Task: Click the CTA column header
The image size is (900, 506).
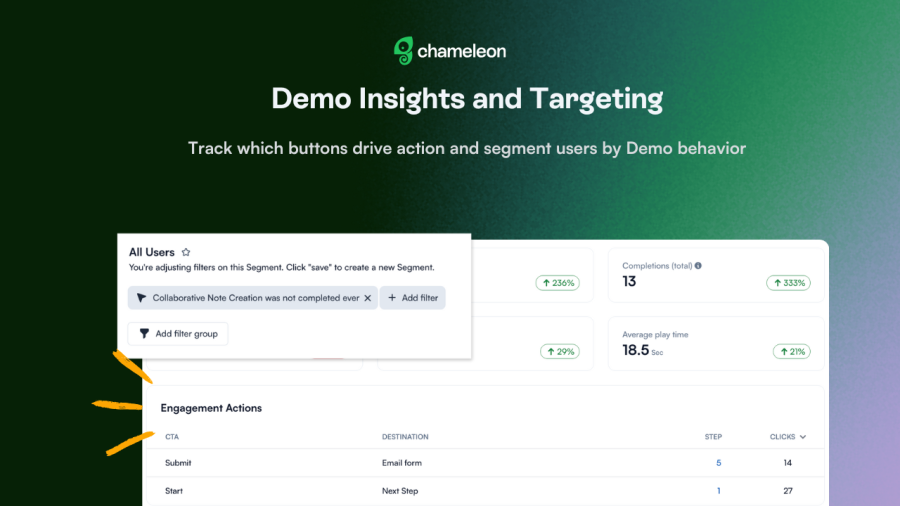Action: 173,437
